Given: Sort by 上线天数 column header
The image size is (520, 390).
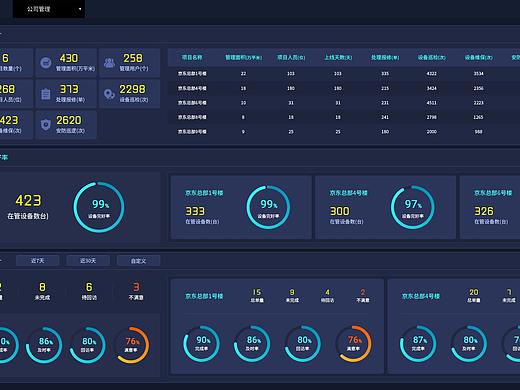Looking at the screenshot, I should pyautogui.click(x=338, y=57).
